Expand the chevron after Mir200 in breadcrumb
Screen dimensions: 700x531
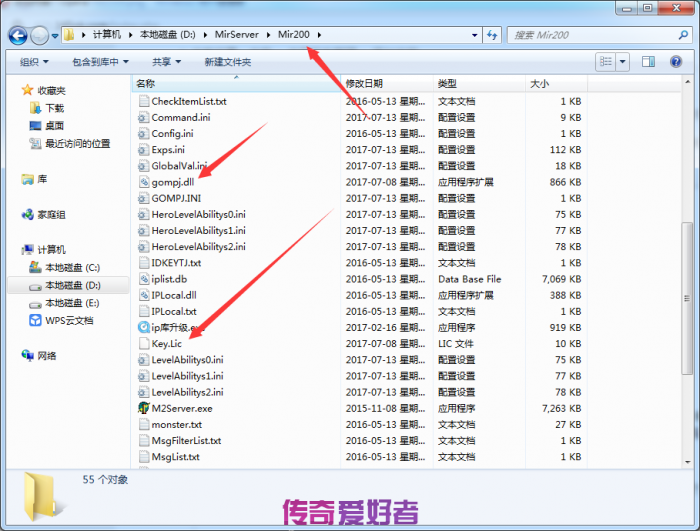[319, 35]
